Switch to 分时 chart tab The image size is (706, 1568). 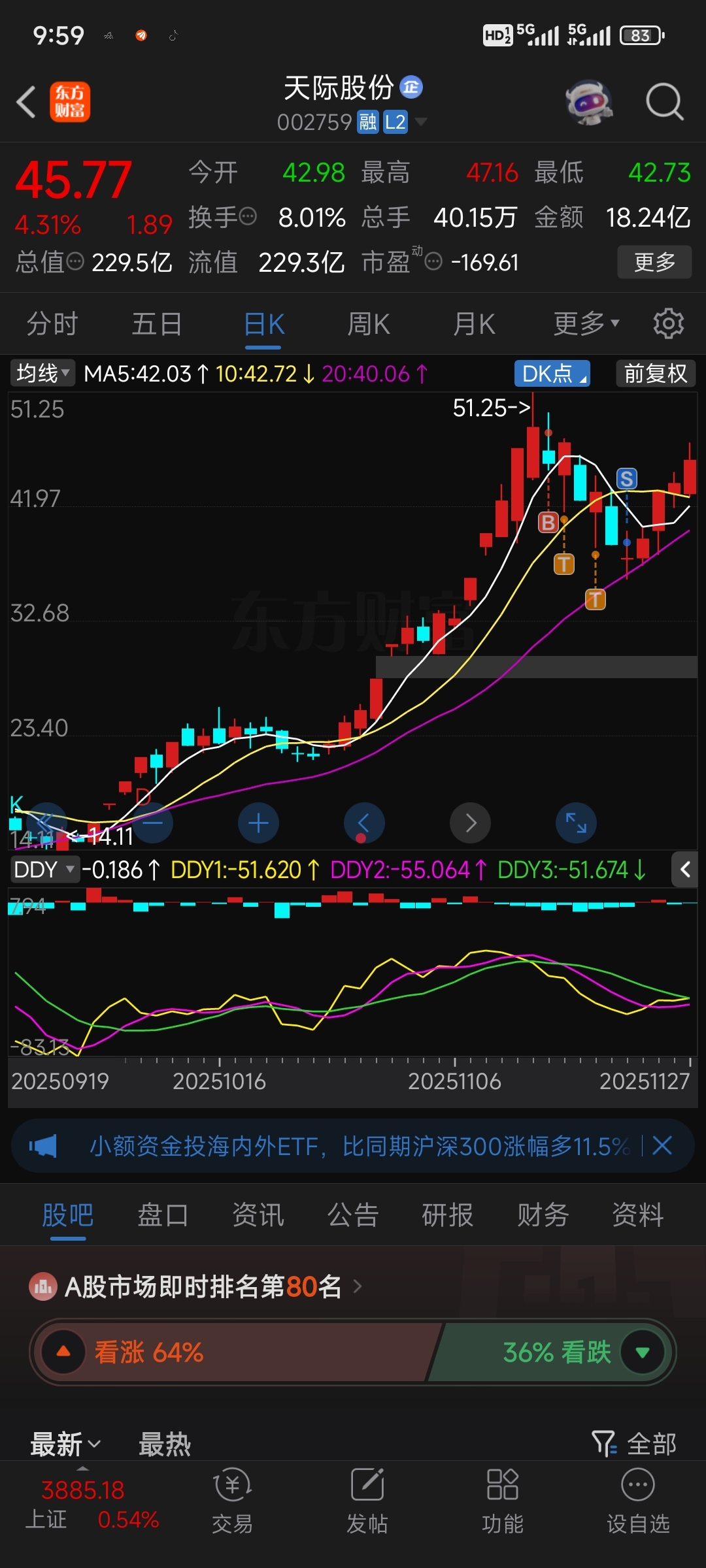pos(52,324)
